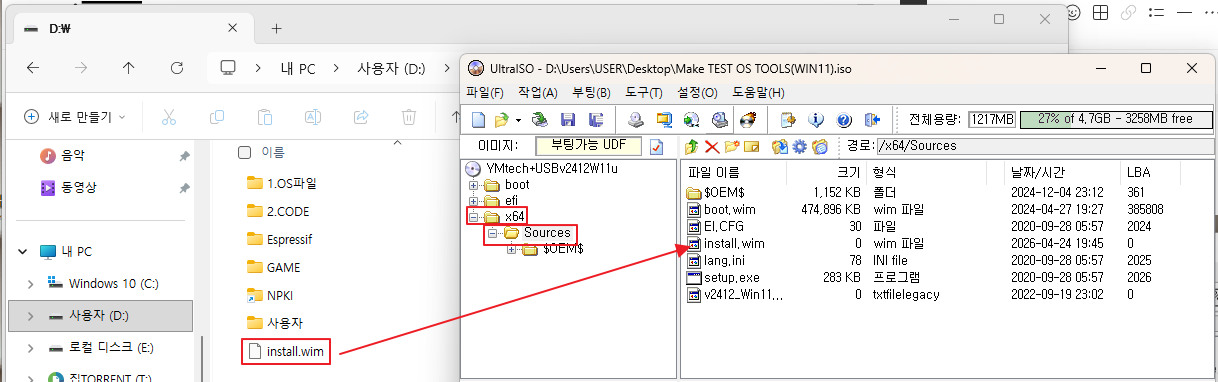Image resolution: width=1218 pixels, height=382 pixels.
Task: Sort UltraISO list by 날짜/시간 column header
Action: [x=1063, y=173]
